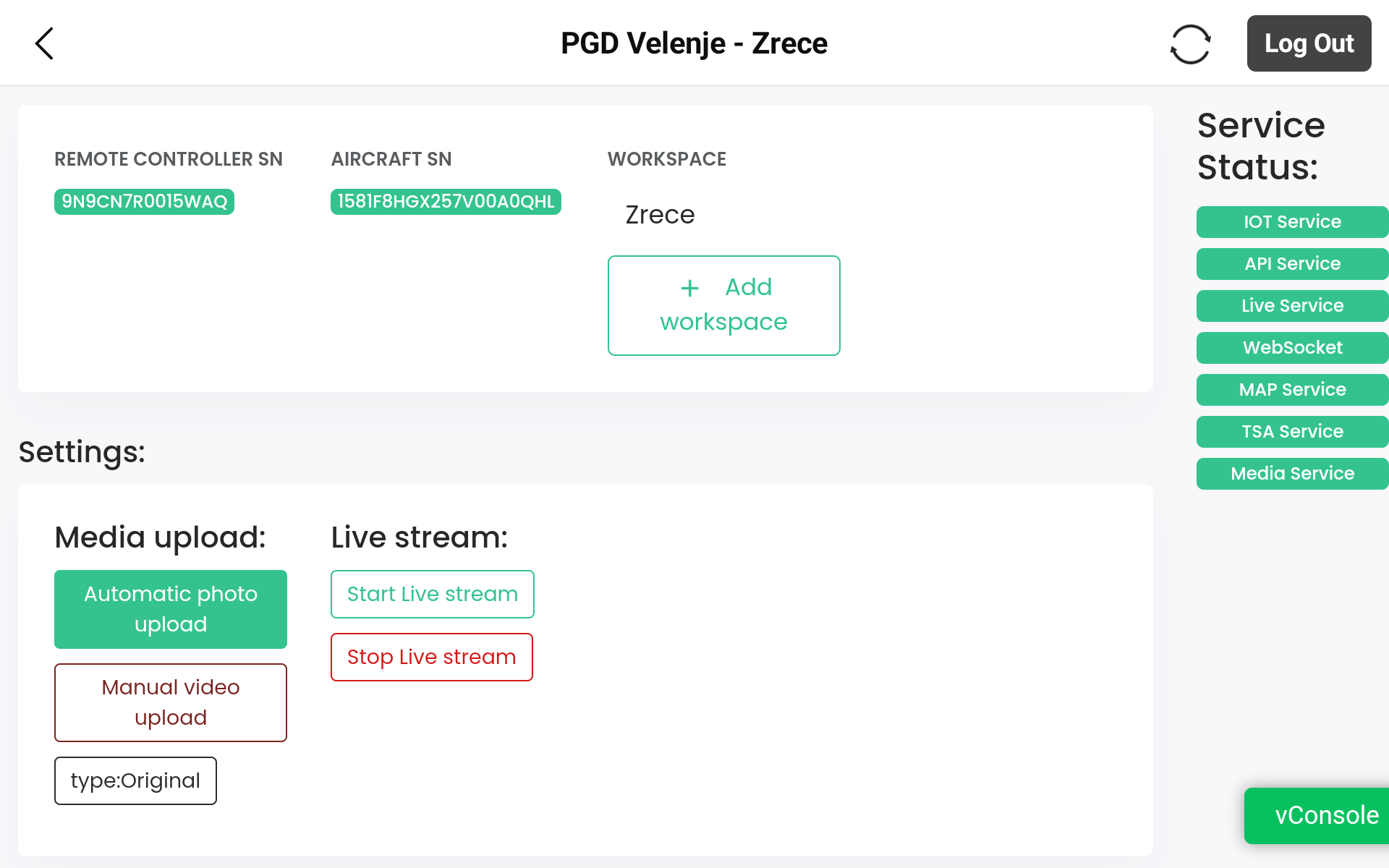Select the Media Service status badge

tap(1292, 474)
